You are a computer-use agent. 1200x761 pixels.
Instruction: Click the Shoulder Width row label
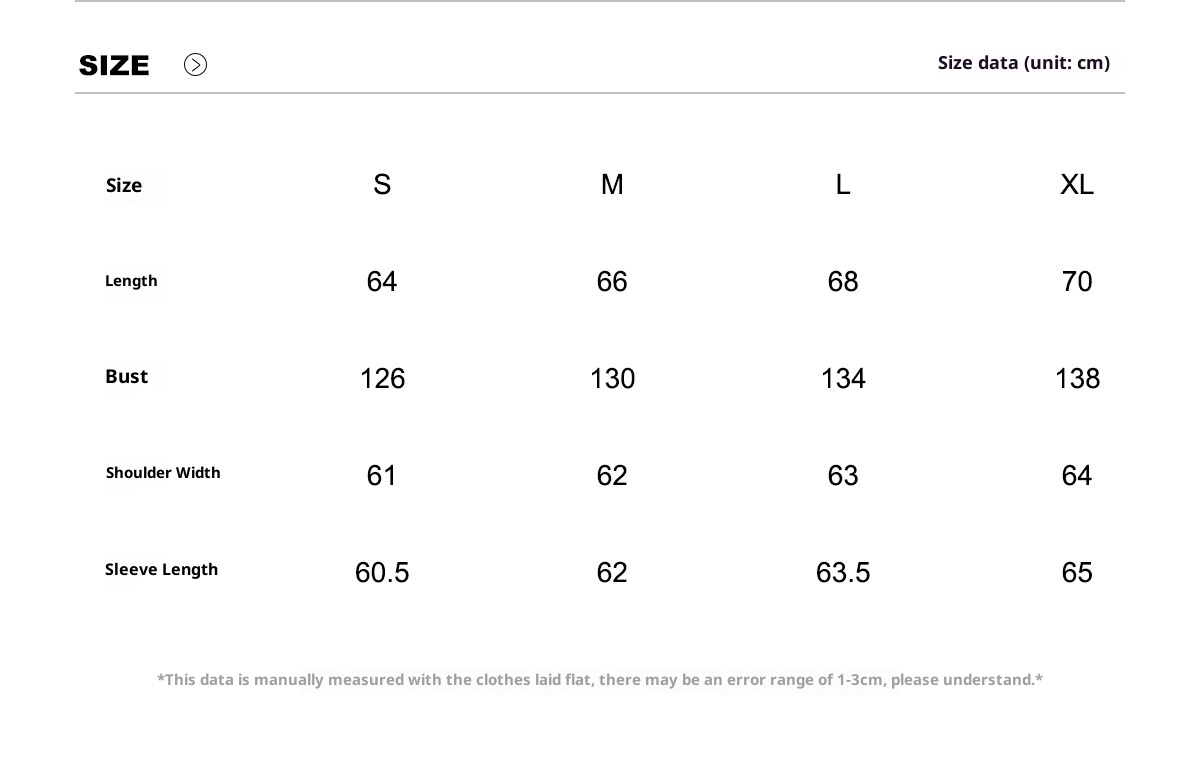click(163, 473)
